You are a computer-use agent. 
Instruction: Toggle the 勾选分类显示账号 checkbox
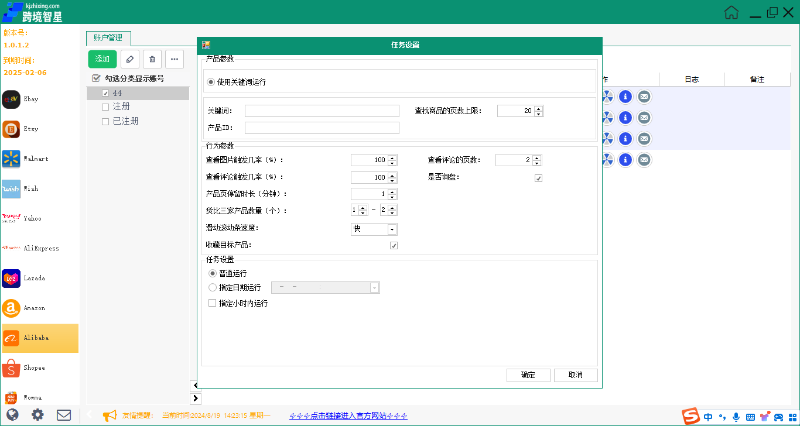[x=95, y=79]
